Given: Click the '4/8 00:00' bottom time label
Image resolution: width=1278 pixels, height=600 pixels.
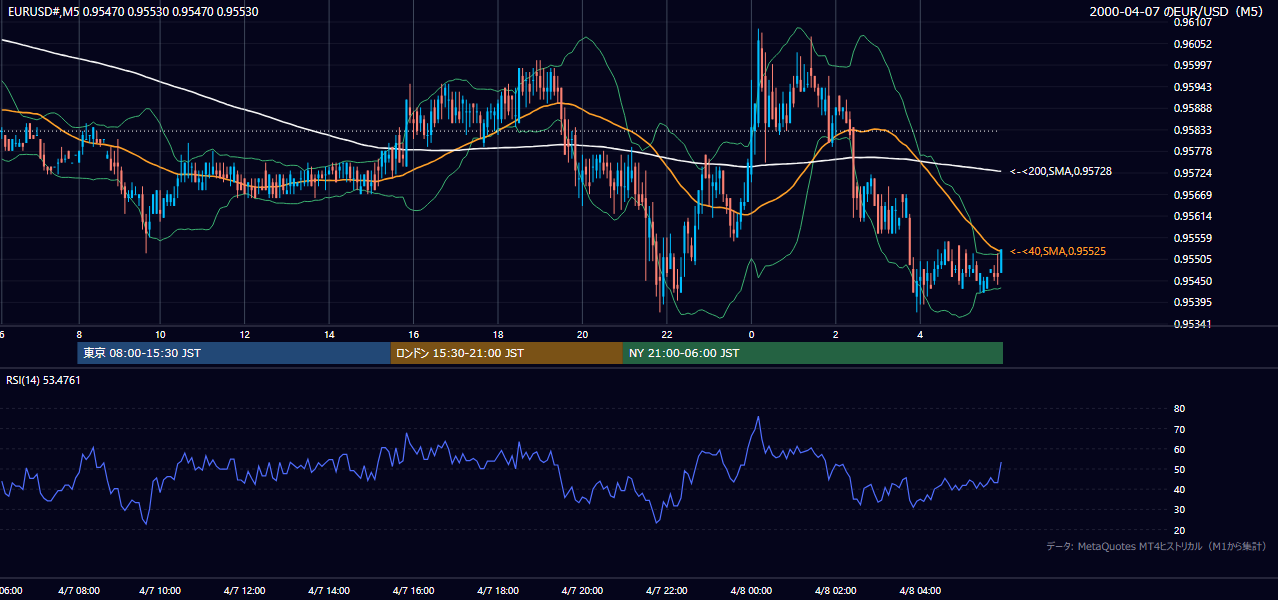Looking at the screenshot, I should pyautogui.click(x=752, y=591).
